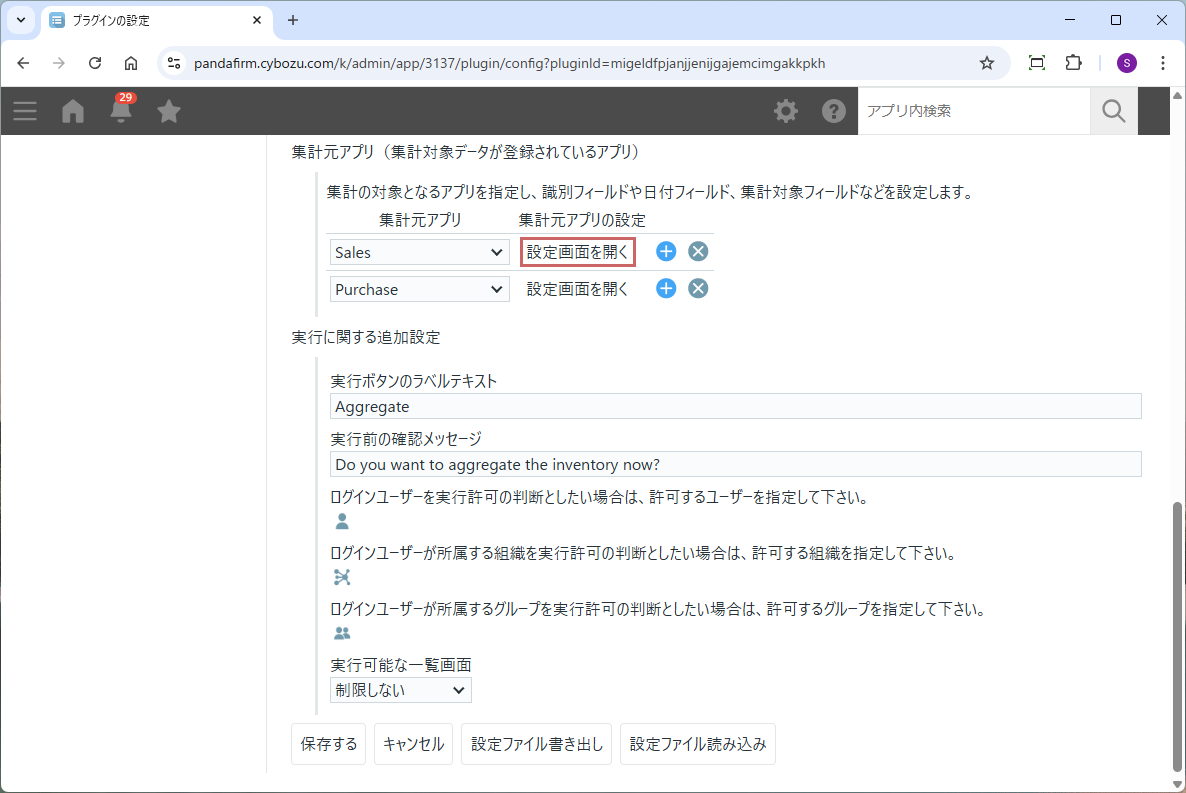
Task: Select the プラグインの設定 browser tab
Action: pyautogui.click(x=155, y=20)
